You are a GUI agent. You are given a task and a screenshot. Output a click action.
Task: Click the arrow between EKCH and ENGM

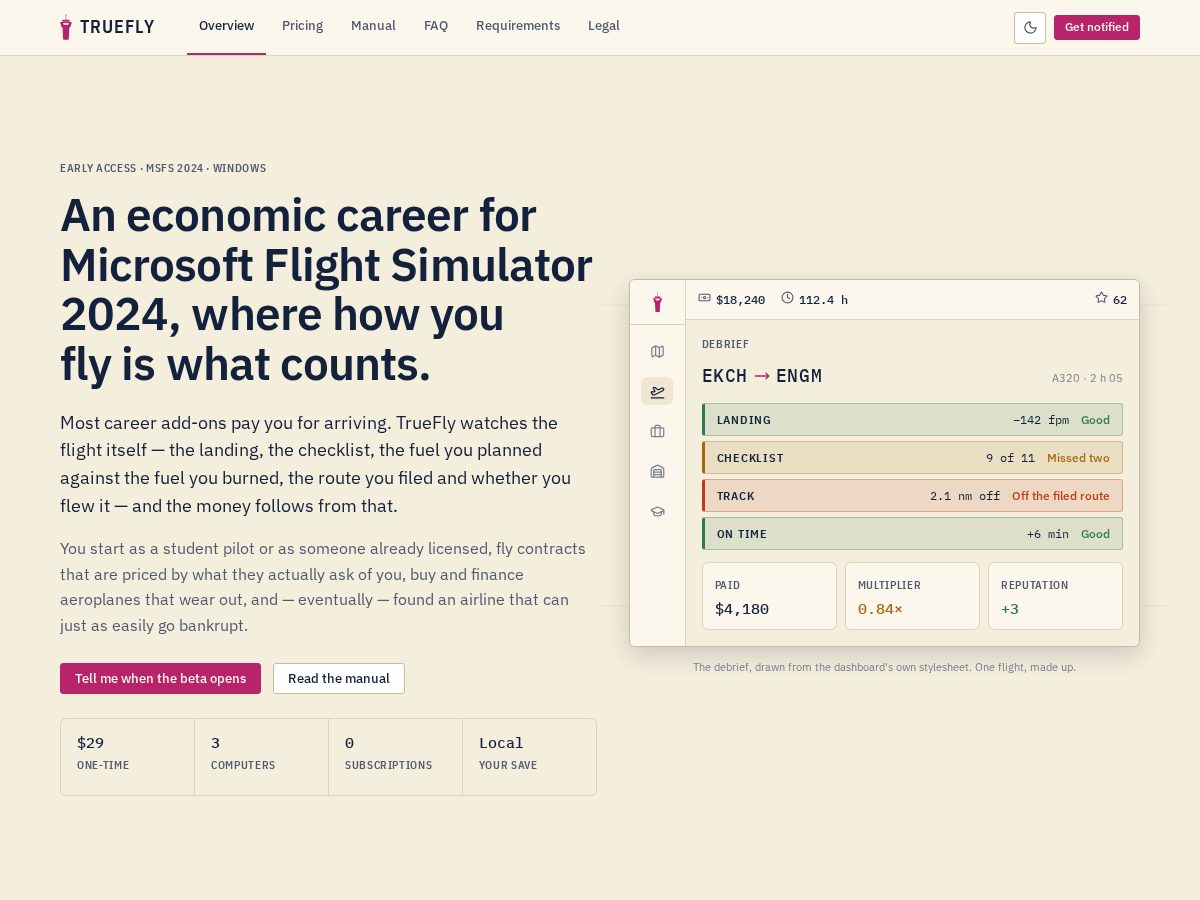762,376
